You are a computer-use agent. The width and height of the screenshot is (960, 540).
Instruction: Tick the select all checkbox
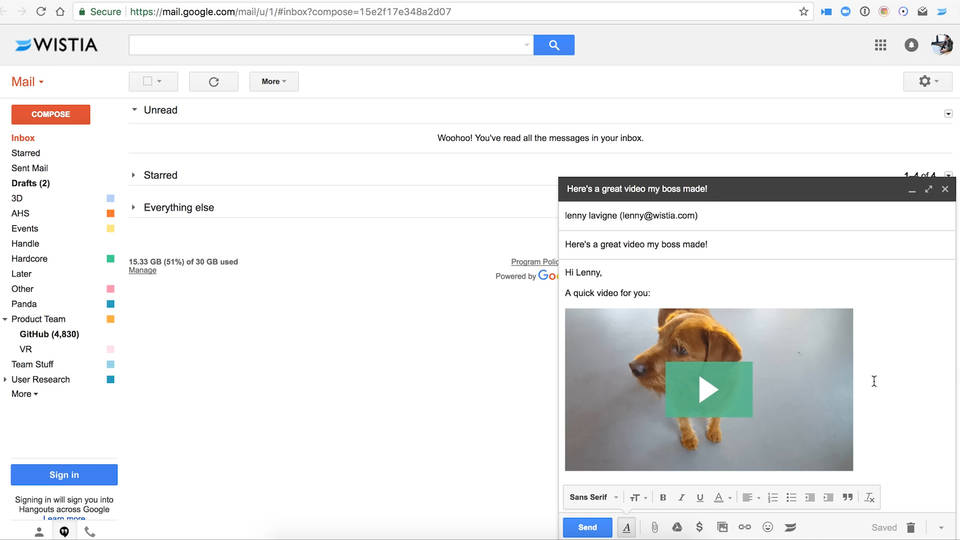pos(147,81)
